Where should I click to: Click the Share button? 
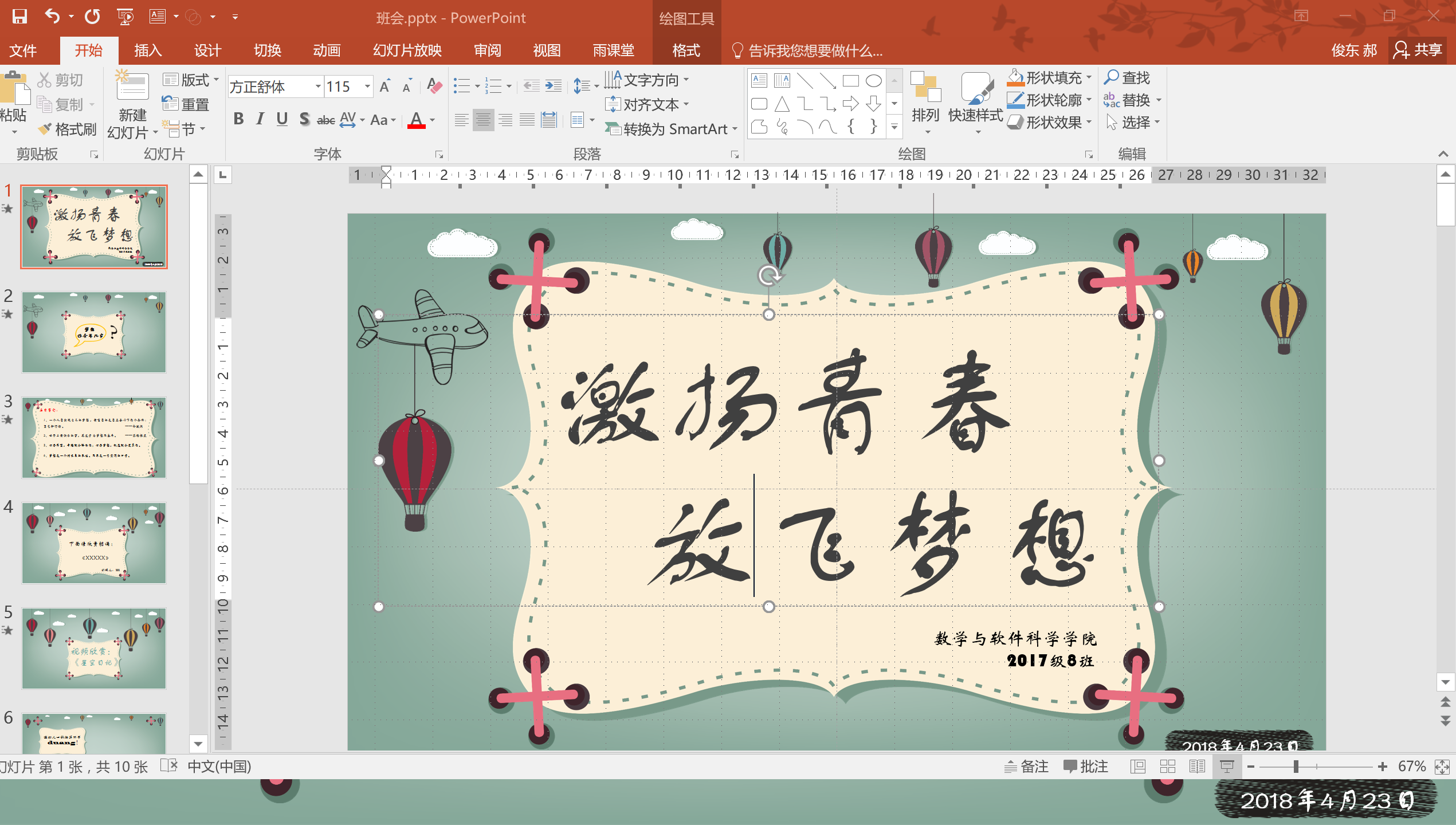pyautogui.click(x=1418, y=50)
